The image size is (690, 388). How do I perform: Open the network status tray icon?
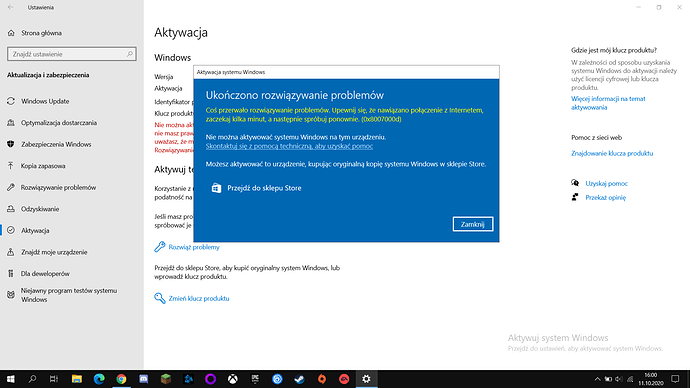[x=630, y=379]
